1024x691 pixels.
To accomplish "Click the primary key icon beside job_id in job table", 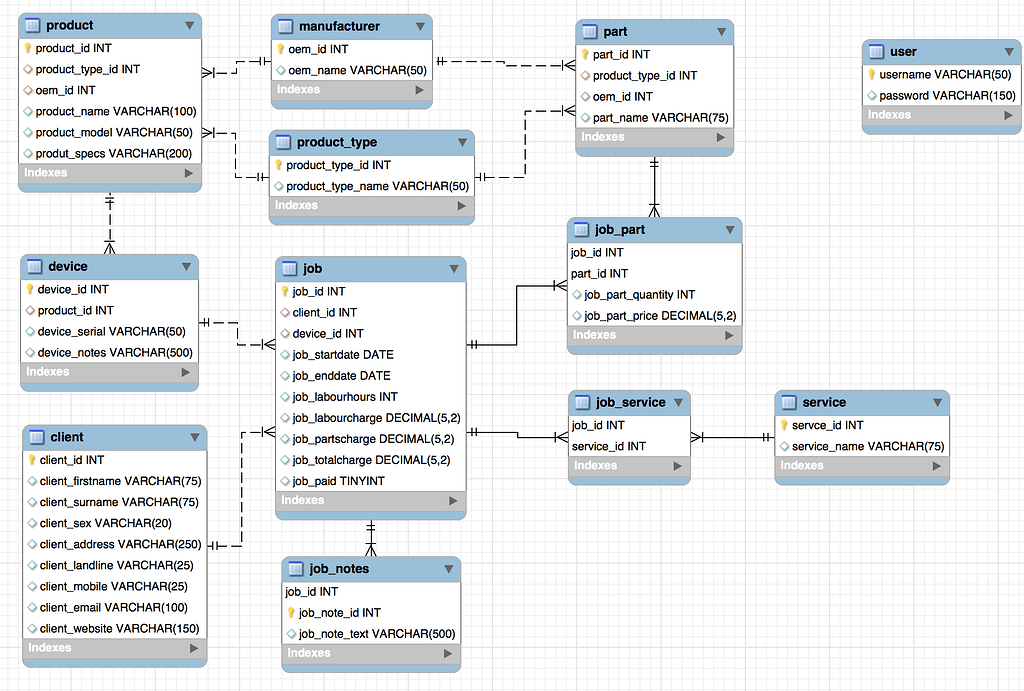I will pos(283,292).
